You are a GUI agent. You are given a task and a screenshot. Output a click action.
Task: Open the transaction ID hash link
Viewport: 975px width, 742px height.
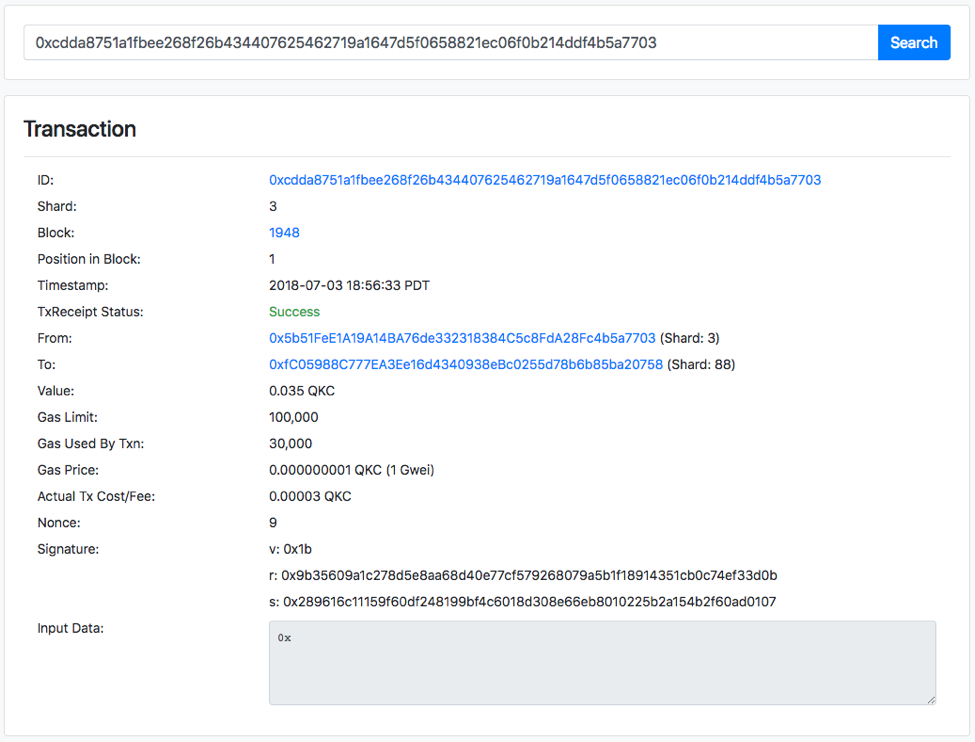pyautogui.click(x=545, y=180)
